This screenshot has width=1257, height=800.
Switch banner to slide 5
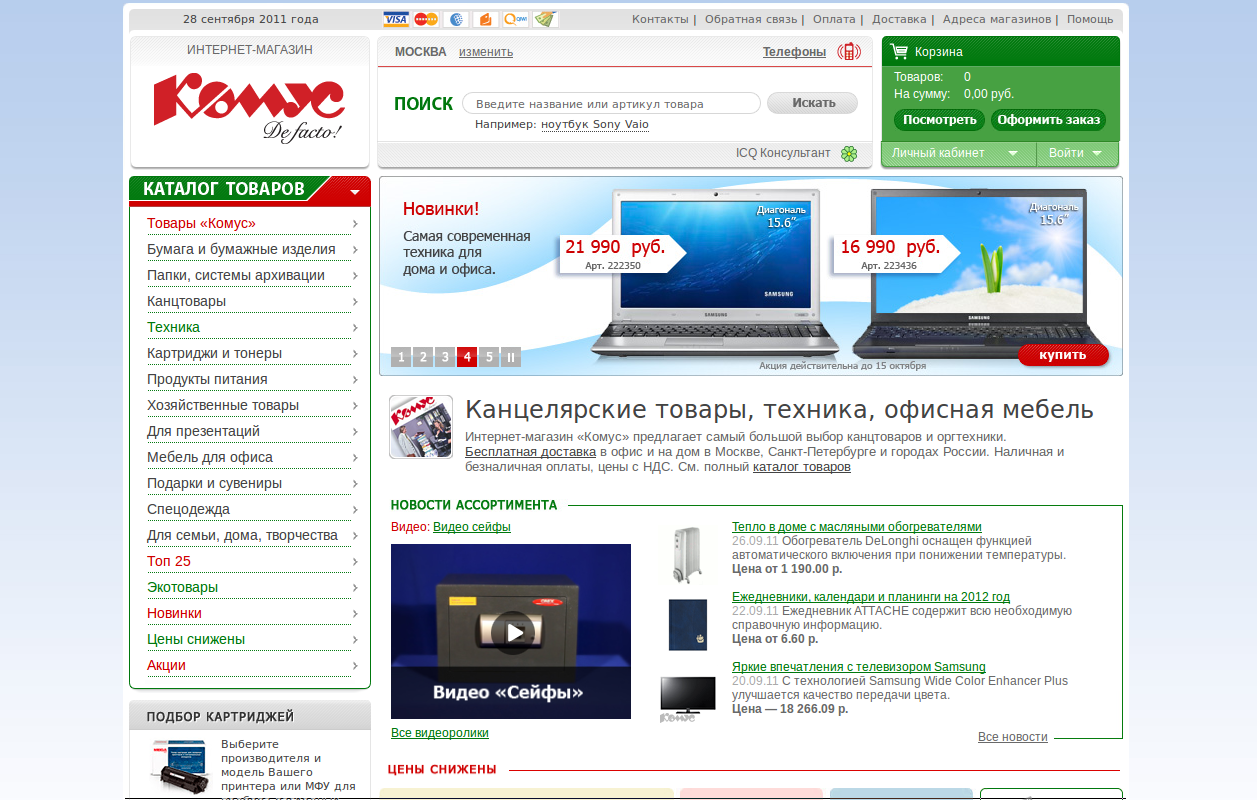tap(489, 357)
